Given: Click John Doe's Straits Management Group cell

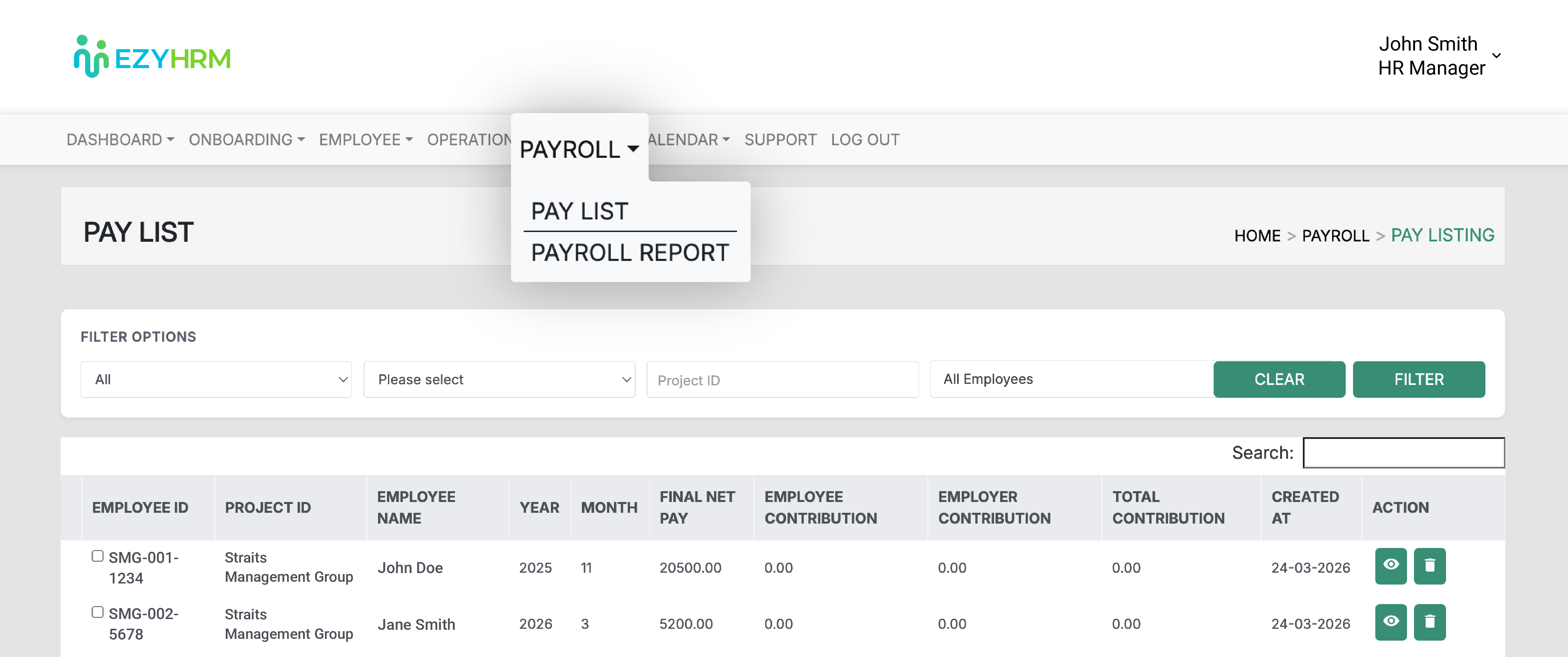Looking at the screenshot, I should (x=289, y=567).
